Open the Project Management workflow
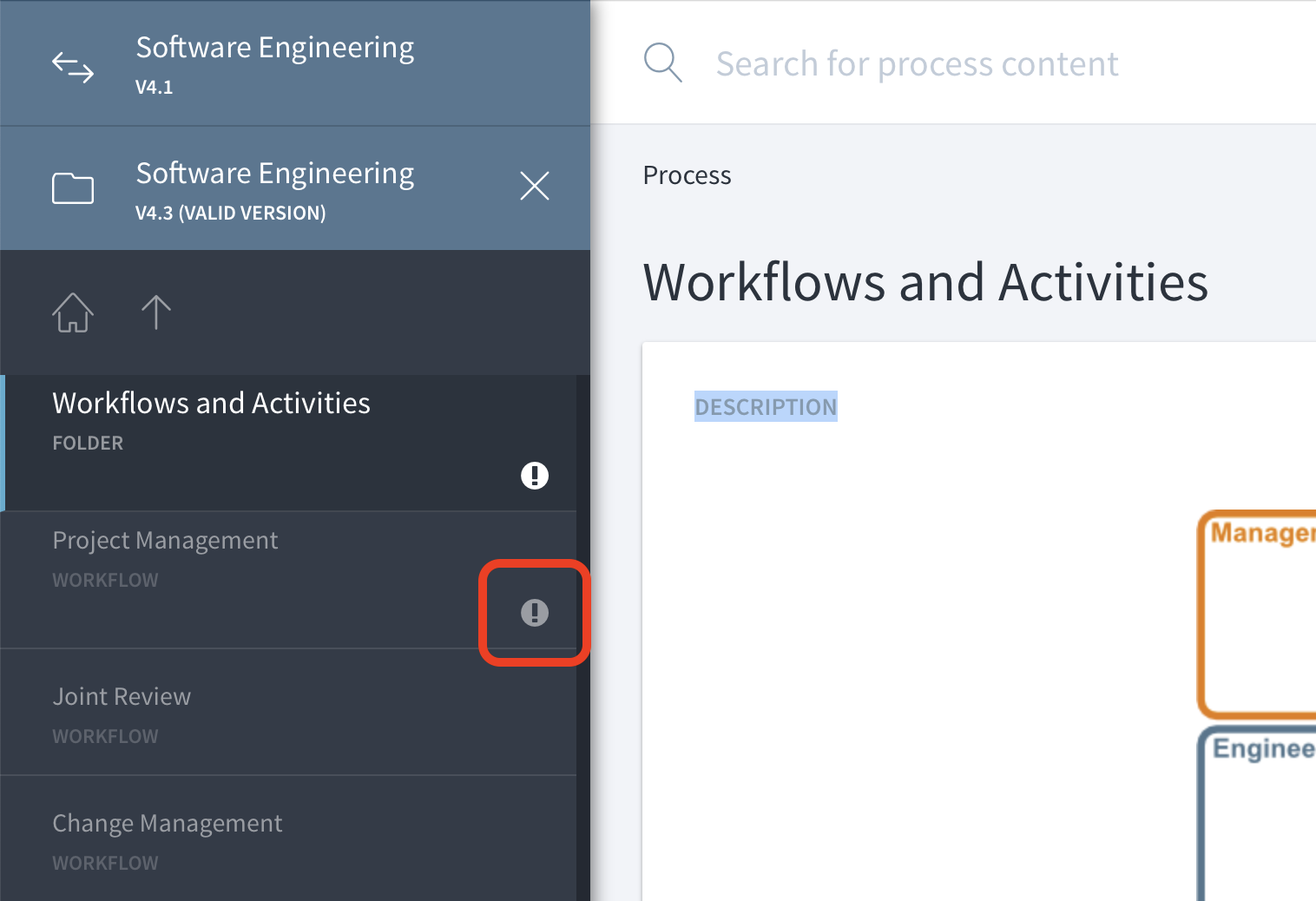1316x901 pixels. click(288, 580)
